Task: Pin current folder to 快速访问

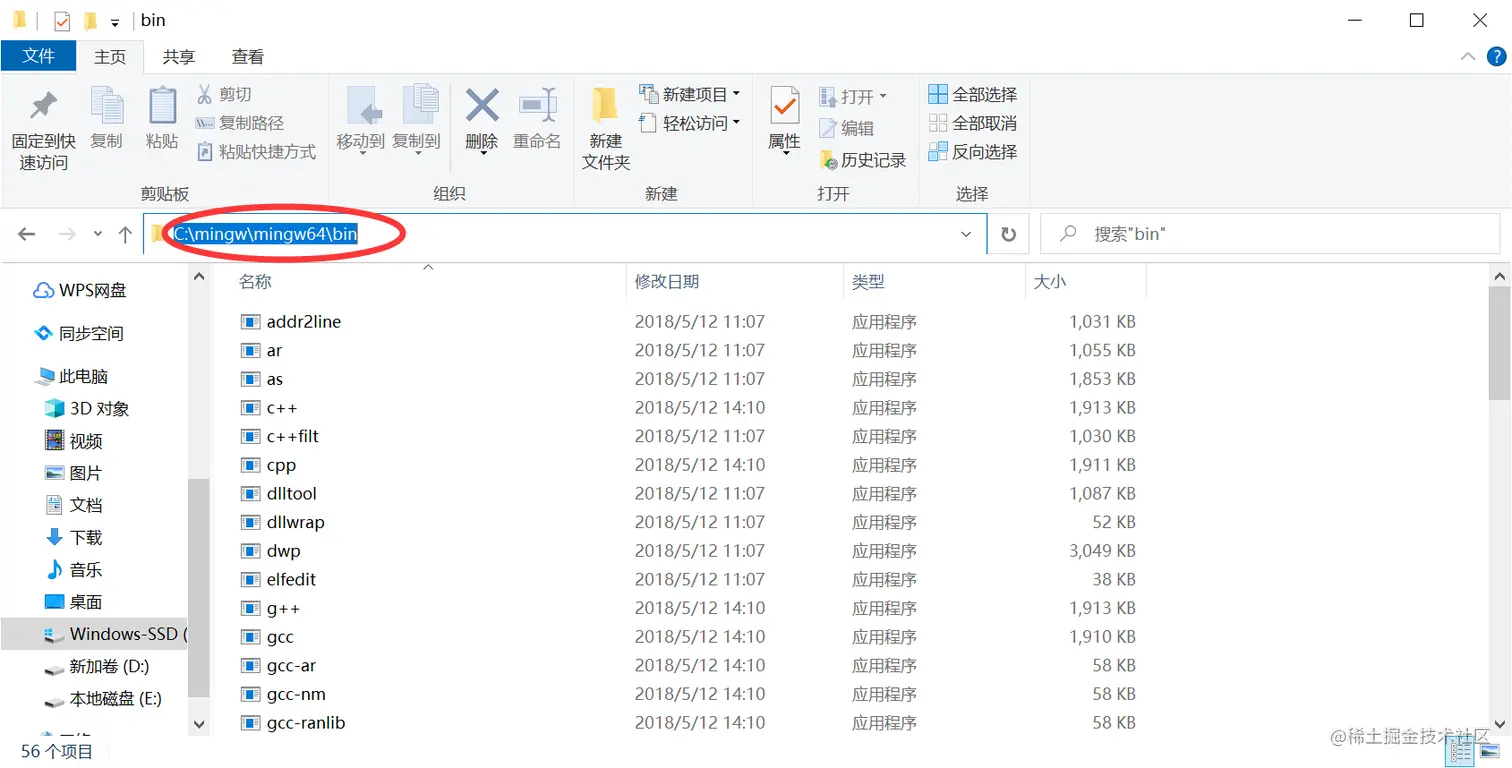Action: click(43, 127)
